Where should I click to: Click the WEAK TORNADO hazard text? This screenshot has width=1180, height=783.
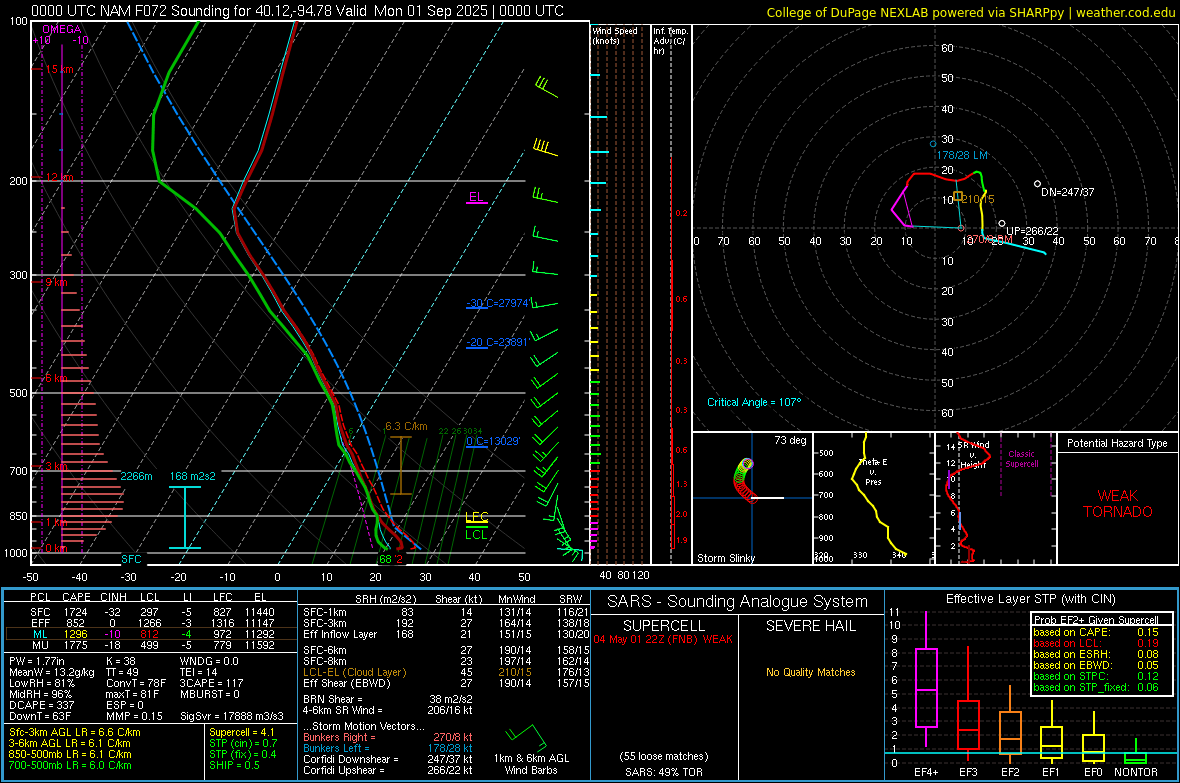(1118, 504)
